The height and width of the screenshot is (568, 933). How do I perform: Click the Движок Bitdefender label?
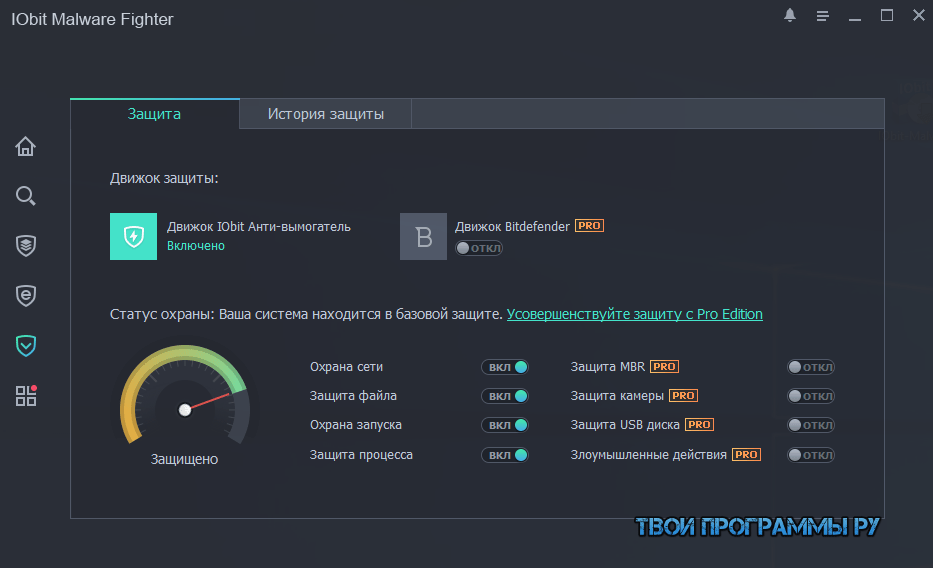coord(512,227)
